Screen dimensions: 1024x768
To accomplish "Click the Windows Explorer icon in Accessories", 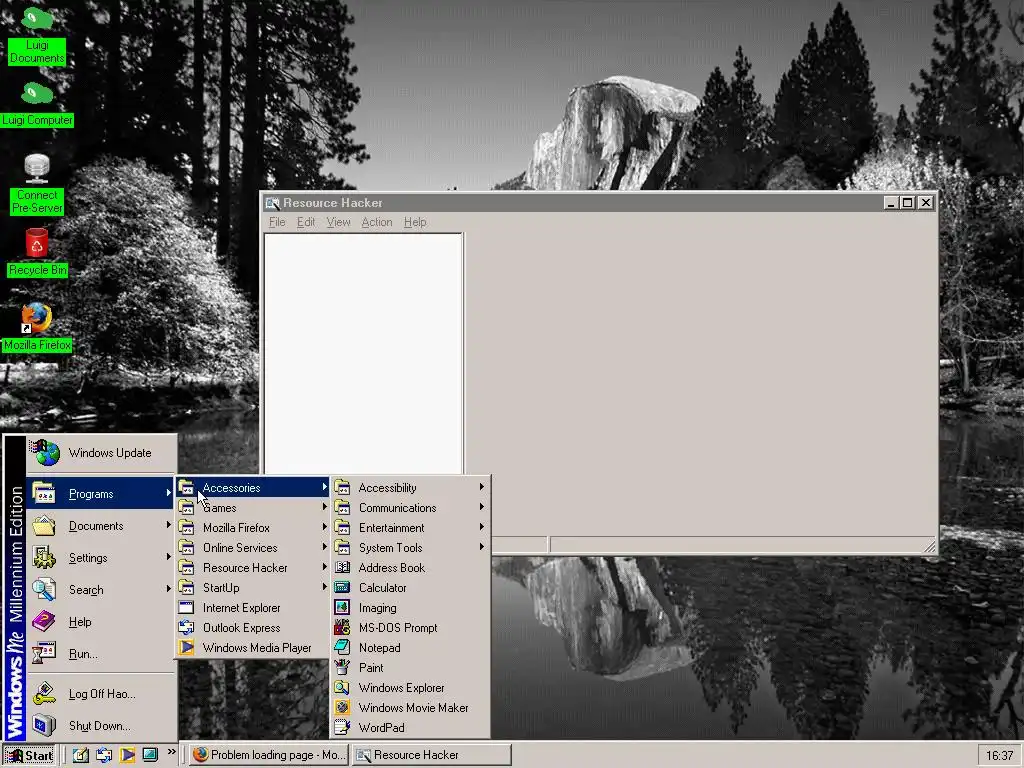I will [x=342, y=688].
